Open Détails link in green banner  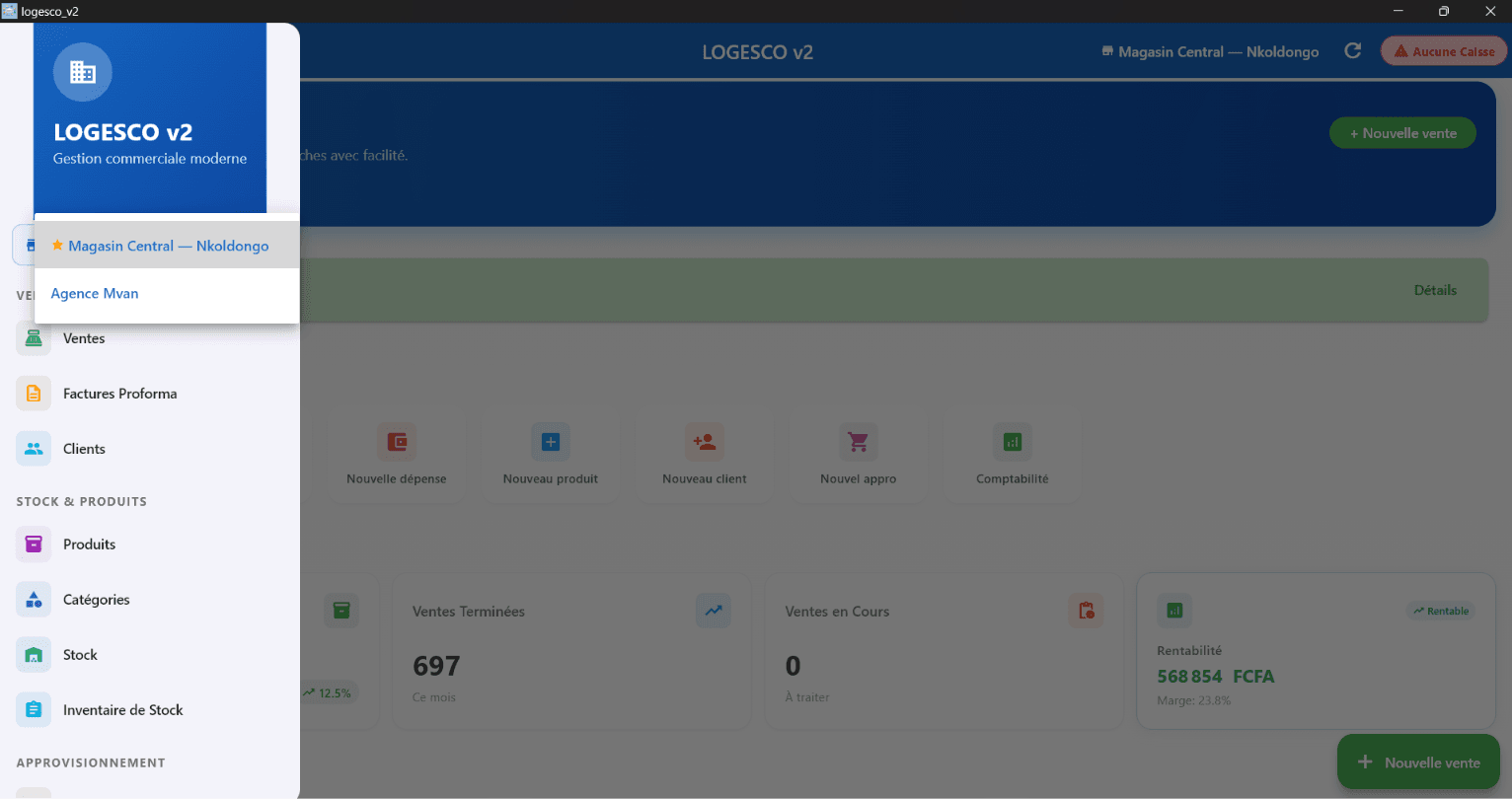click(x=1435, y=290)
